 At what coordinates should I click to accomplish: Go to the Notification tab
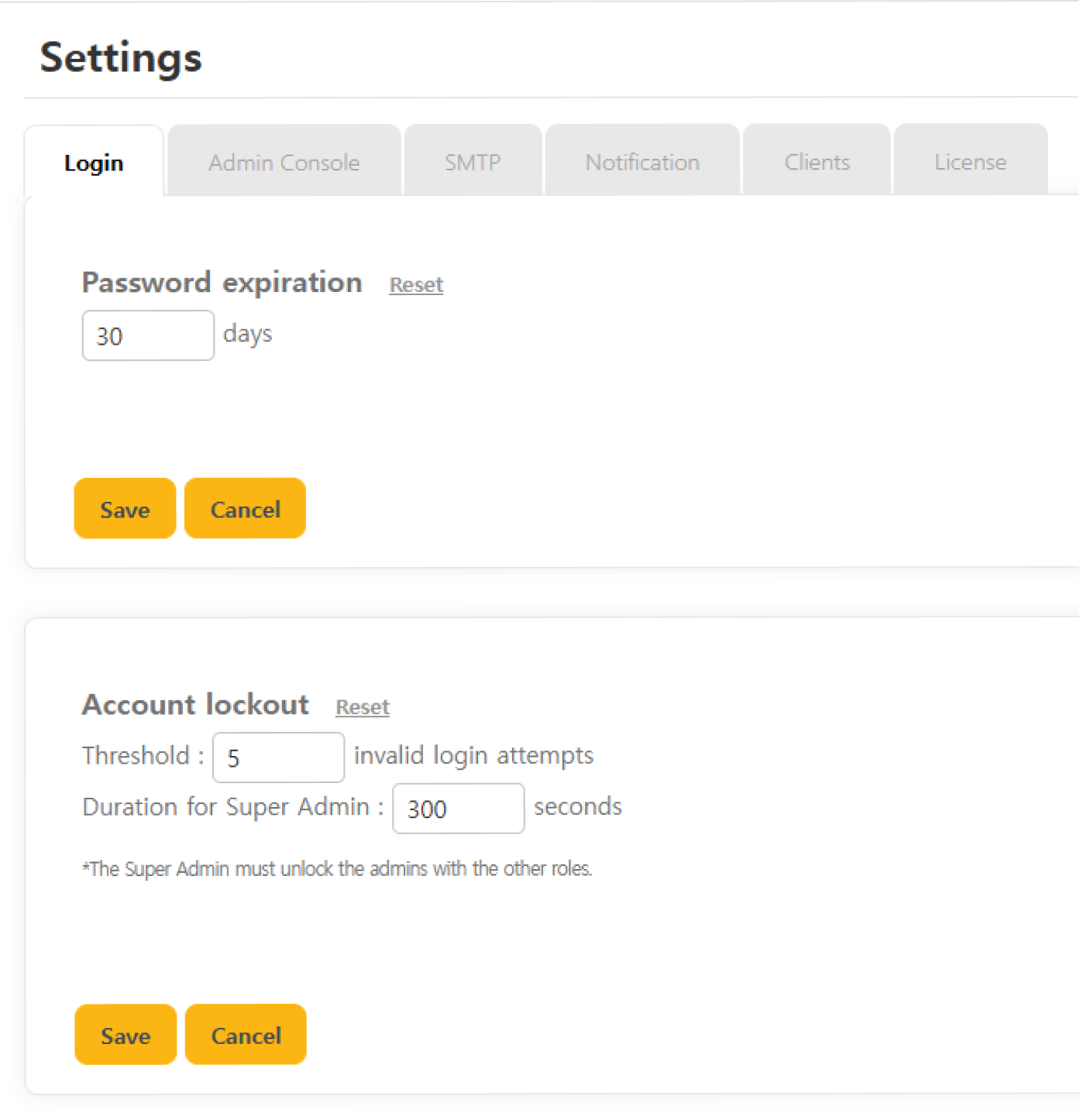click(x=642, y=163)
